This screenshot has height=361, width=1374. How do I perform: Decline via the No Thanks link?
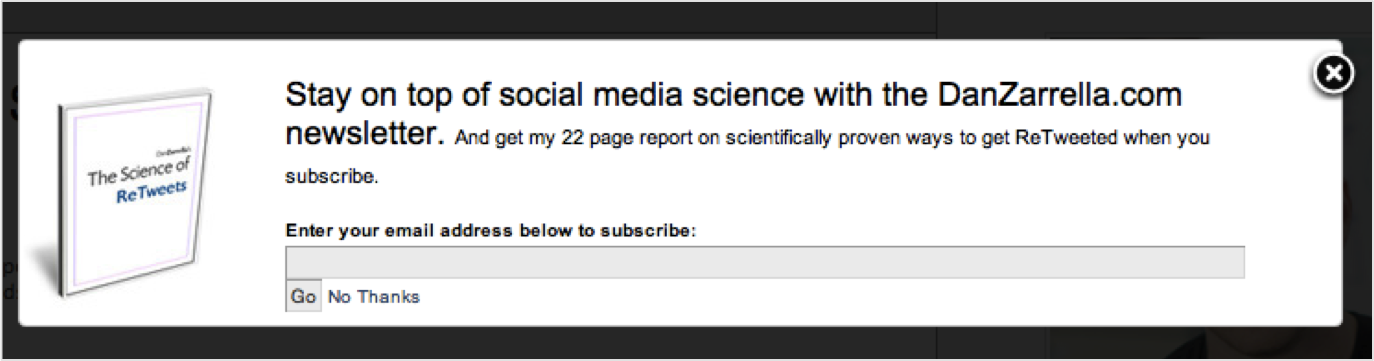[x=374, y=297]
